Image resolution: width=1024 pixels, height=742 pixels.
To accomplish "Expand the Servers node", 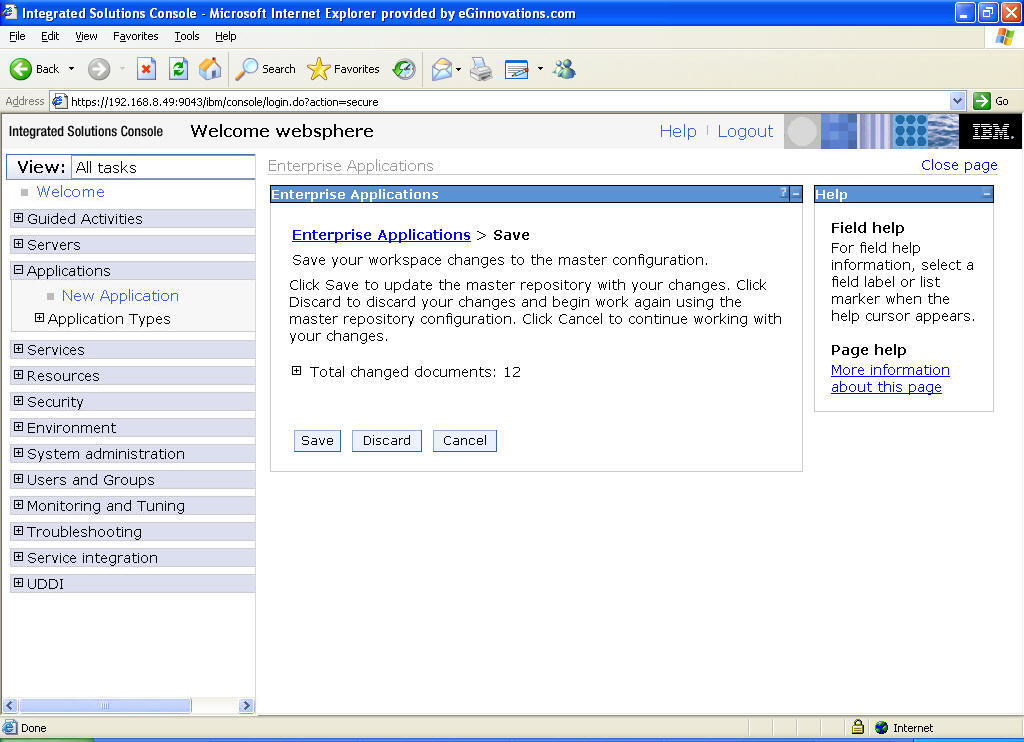I will click(18, 244).
